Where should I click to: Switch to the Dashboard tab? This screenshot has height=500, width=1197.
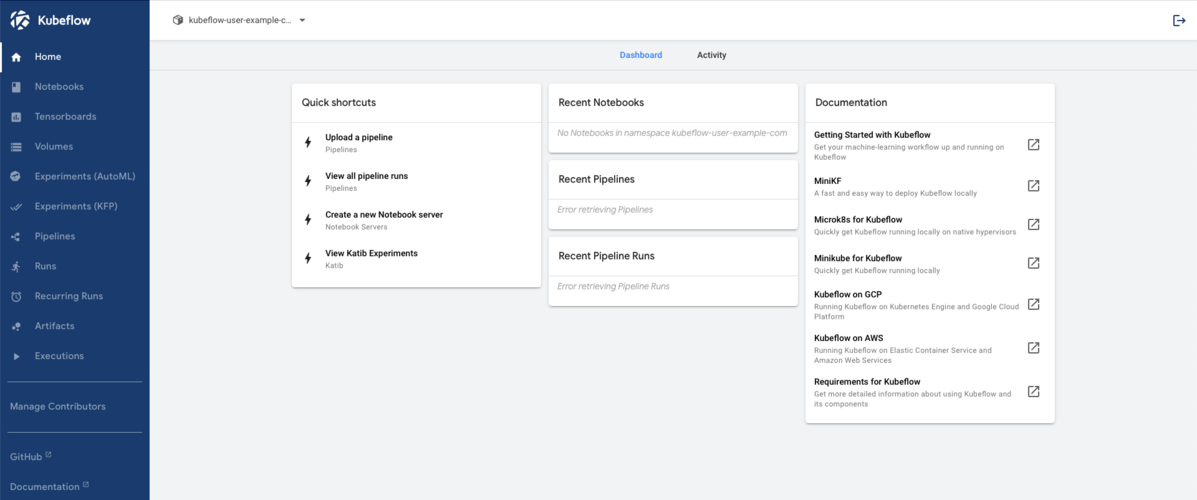point(640,55)
